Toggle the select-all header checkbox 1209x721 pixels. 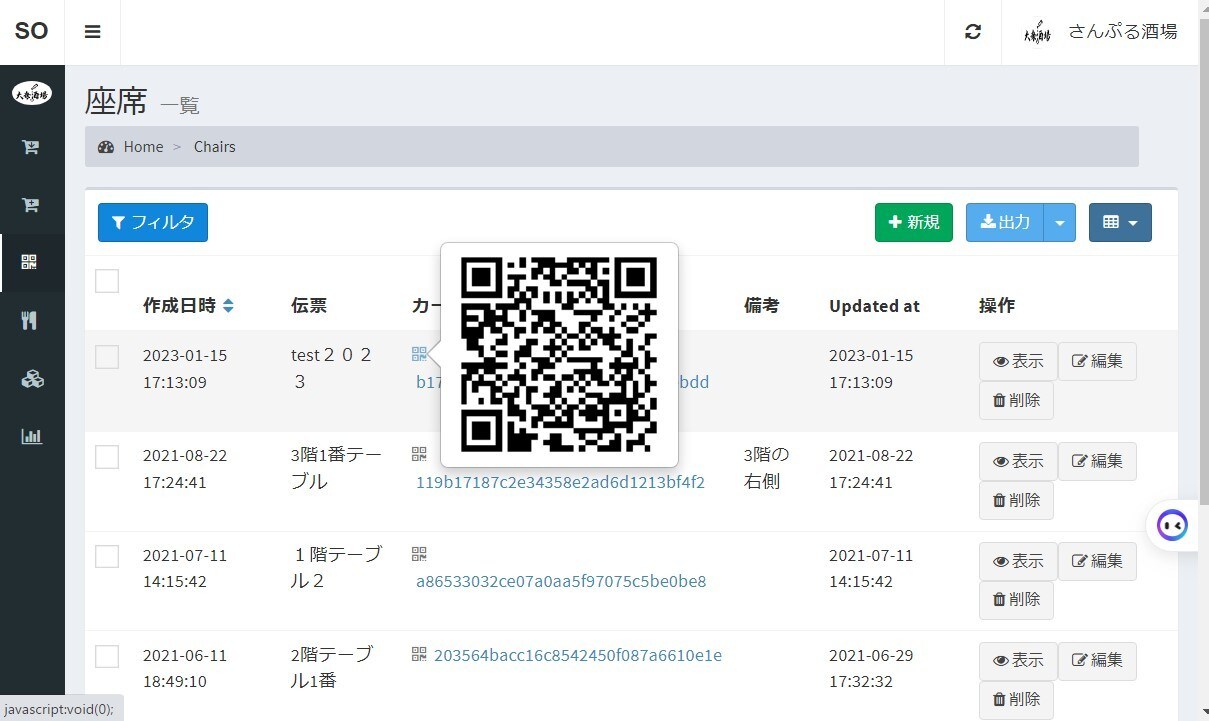tap(107, 281)
